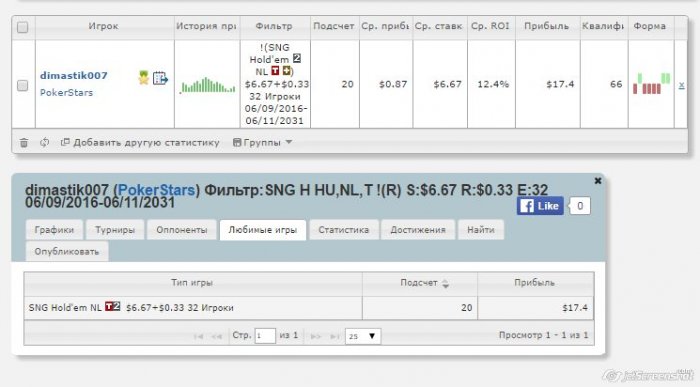Click the red T turbo icon in game type row
The width and height of the screenshot is (700, 387).
pyautogui.click(x=109, y=306)
